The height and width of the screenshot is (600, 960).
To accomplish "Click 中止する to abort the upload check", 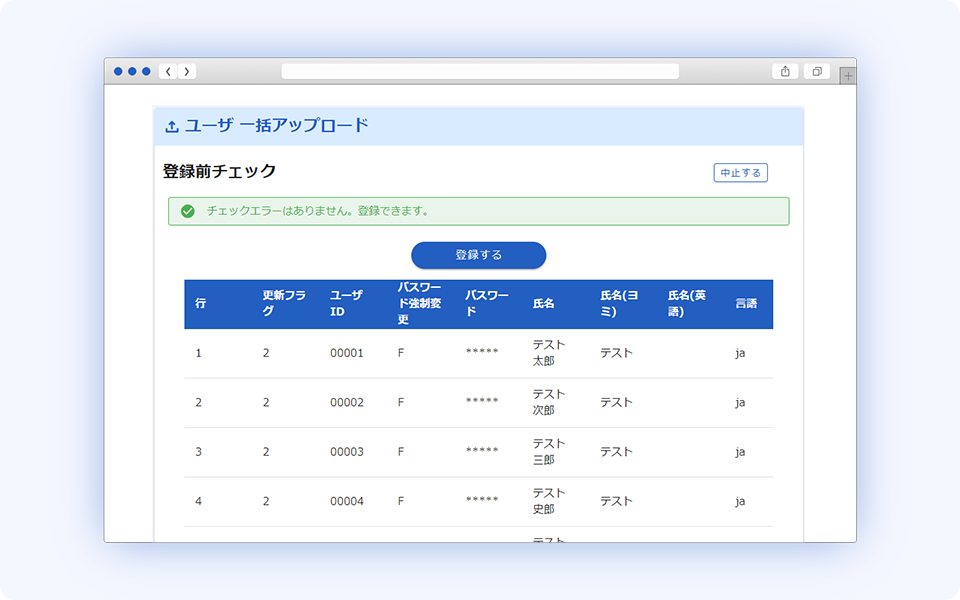I will 739,172.
